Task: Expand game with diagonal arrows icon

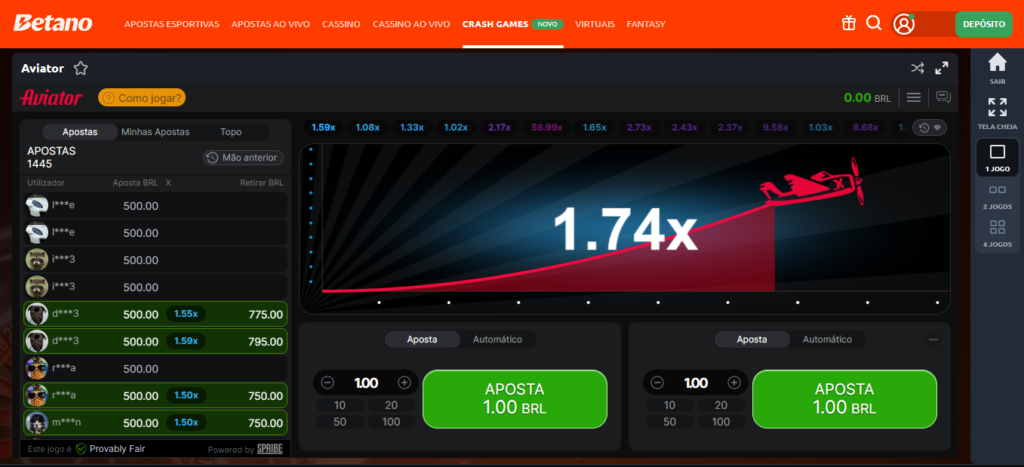Action: [x=941, y=68]
